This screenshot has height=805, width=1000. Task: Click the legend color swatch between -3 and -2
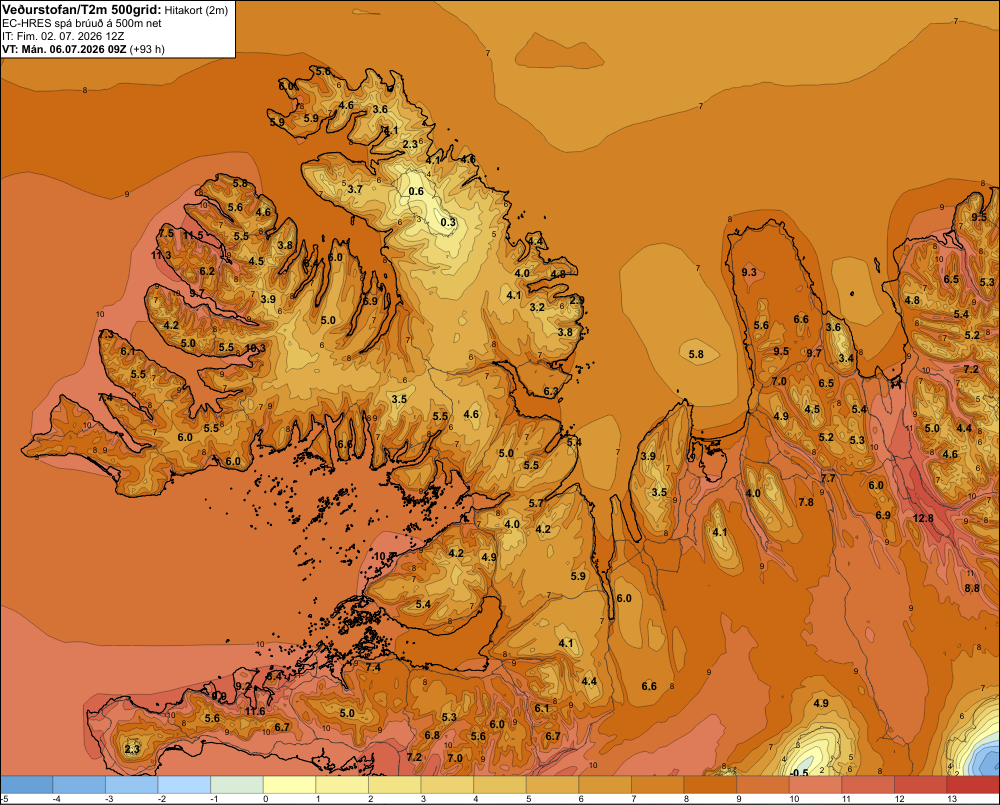132,785
